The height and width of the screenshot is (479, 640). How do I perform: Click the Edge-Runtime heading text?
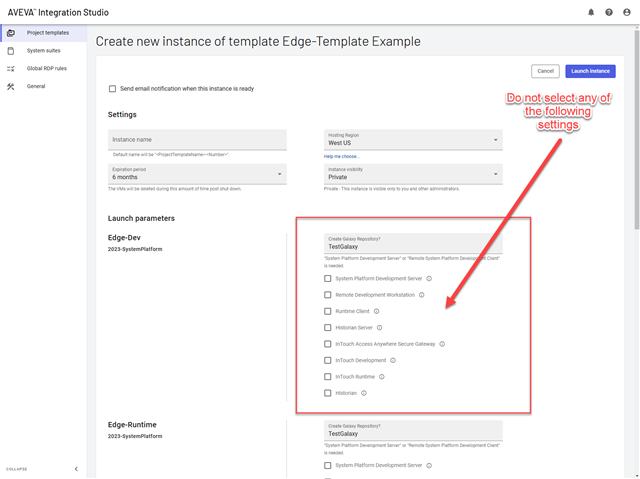[x=132, y=425]
